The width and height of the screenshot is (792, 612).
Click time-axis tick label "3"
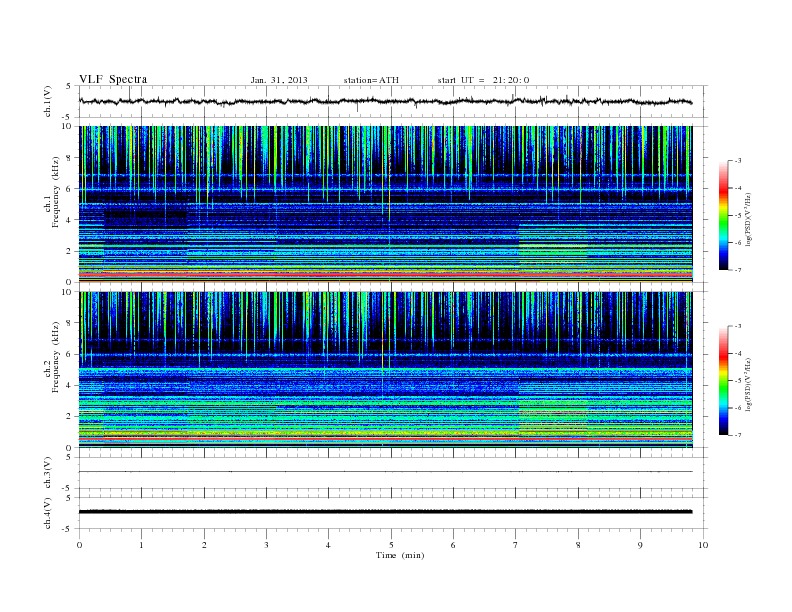pyautogui.click(x=266, y=545)
